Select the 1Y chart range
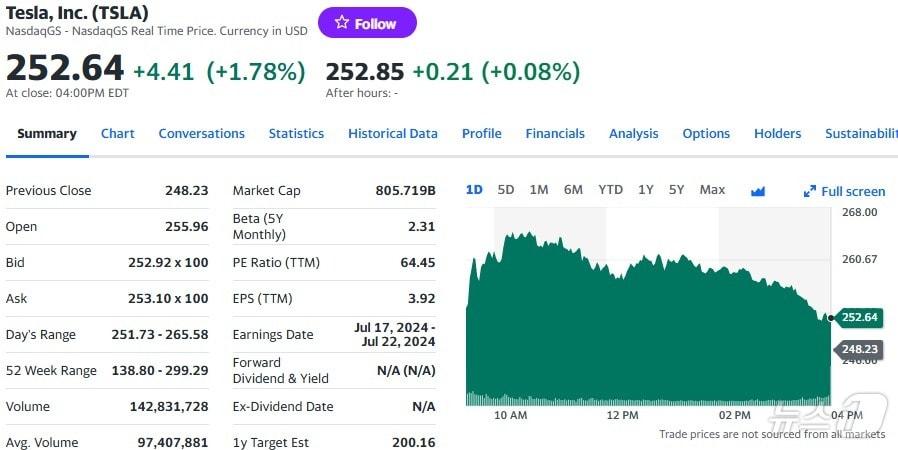Viewport: 898px width, 450px height. pyautogui.click(x=646, y=190)
